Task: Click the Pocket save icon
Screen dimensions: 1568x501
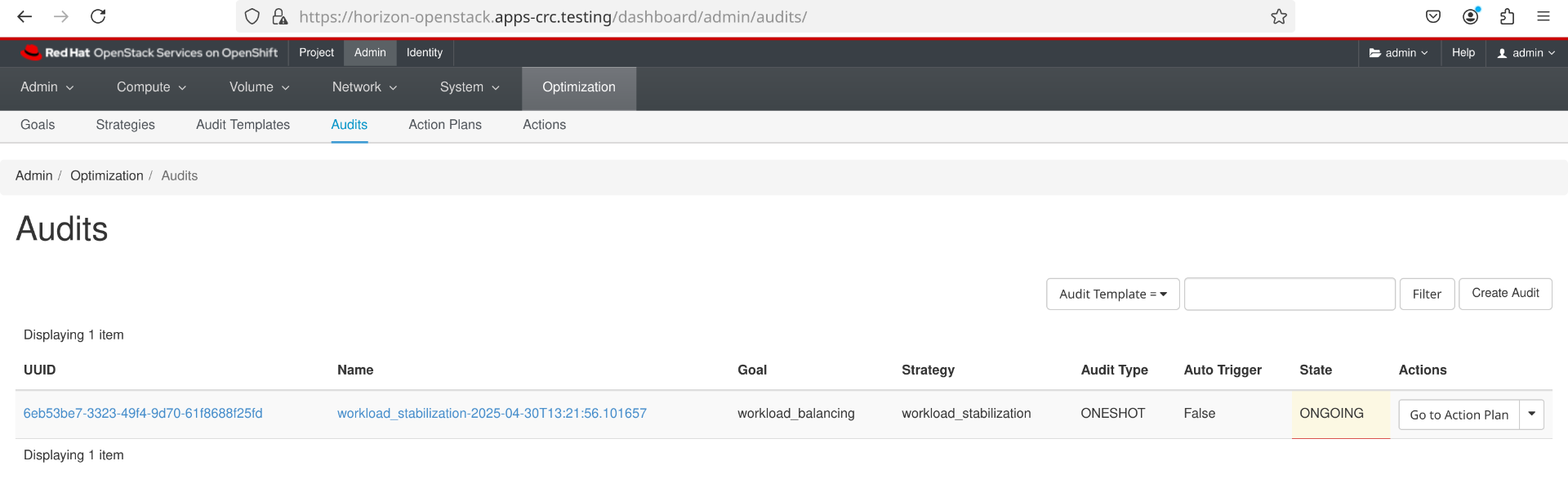Action: pos(1433,16)
